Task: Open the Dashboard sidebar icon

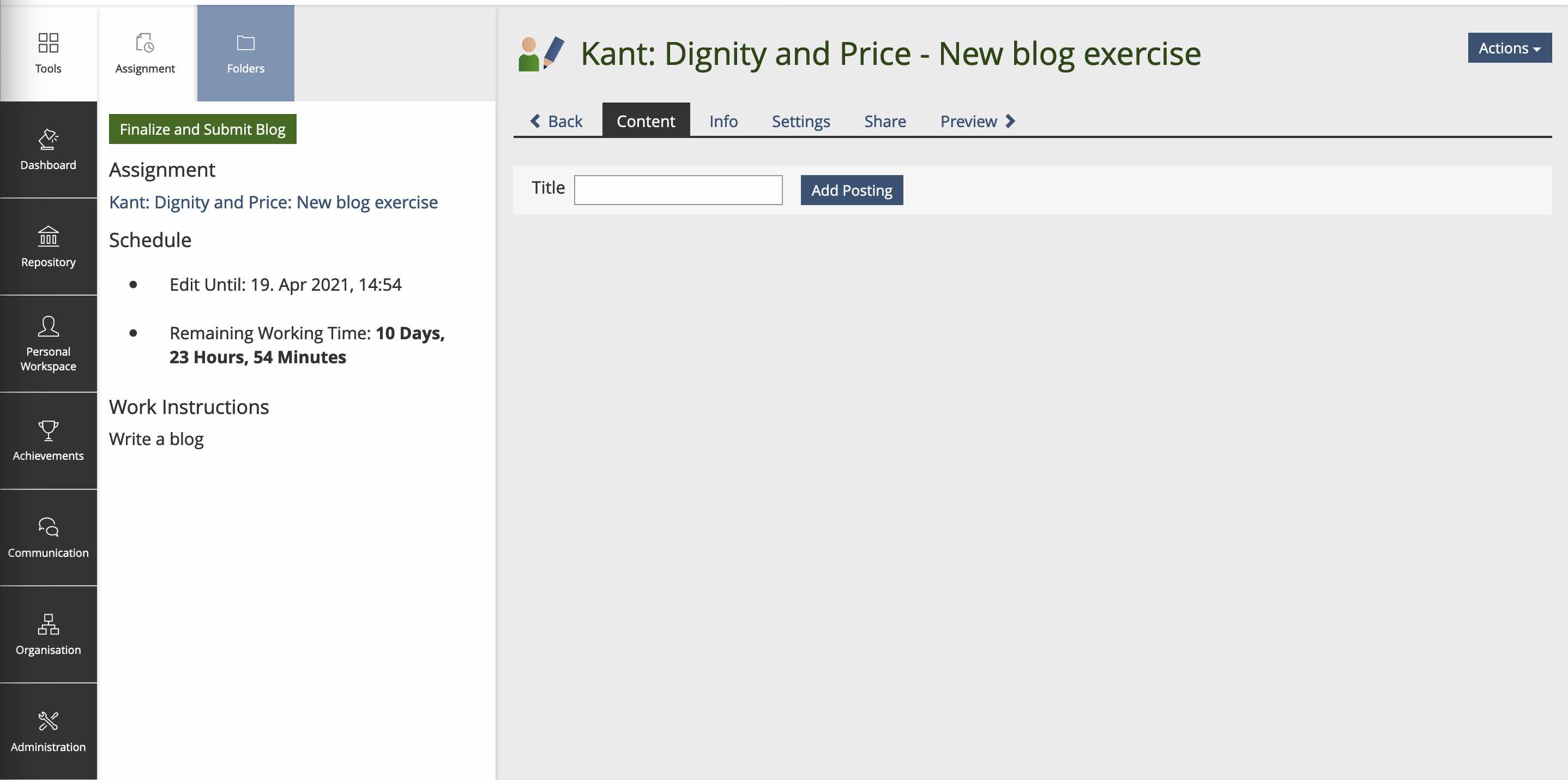Action: click(48, 140)
